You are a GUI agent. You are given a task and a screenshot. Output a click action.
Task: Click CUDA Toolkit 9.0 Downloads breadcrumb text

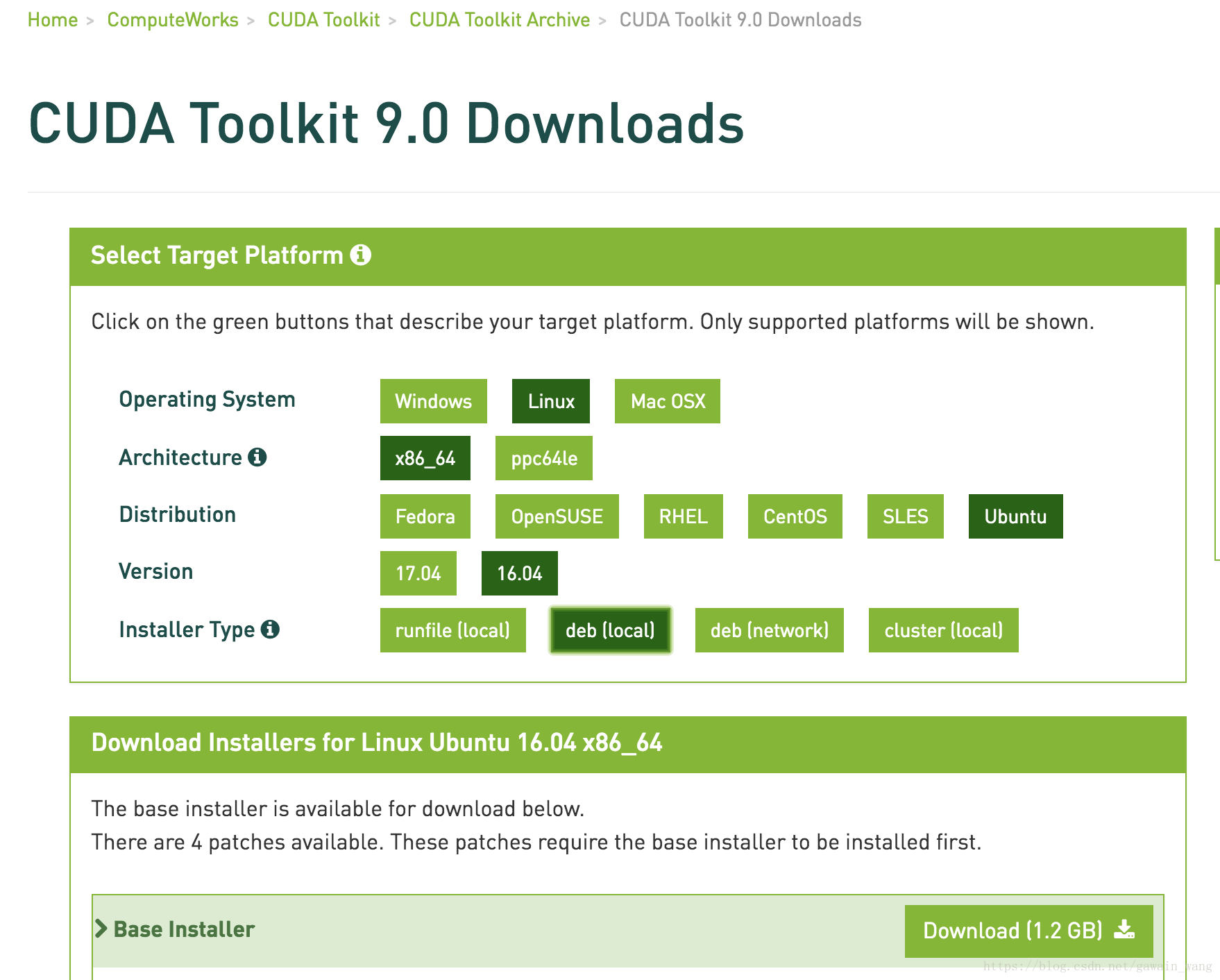tap(740, 20)
